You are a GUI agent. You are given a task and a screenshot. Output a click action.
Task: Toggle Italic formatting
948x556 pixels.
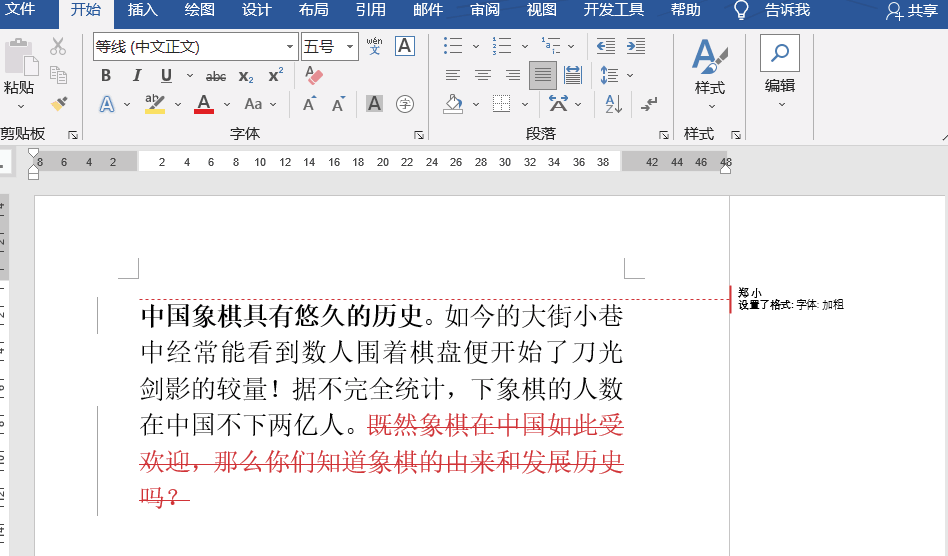click(136, 76)
